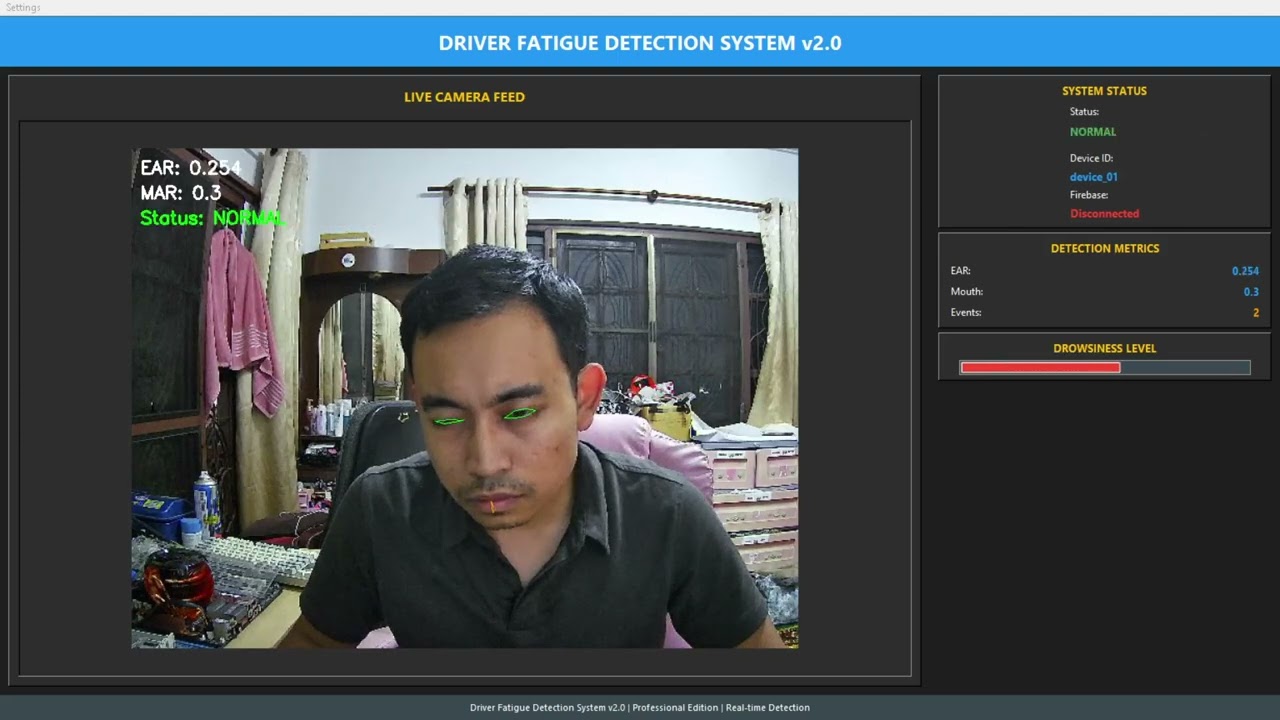Click the EAR value 0.254 in metrics

click(x=1245, y=270)
